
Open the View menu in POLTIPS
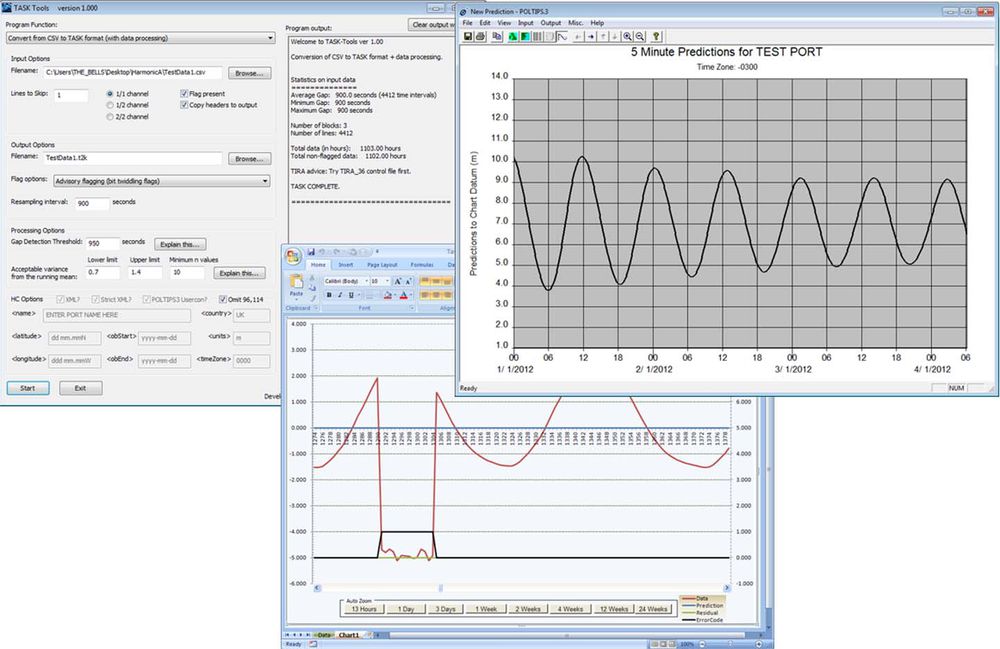tap(504, 23)
